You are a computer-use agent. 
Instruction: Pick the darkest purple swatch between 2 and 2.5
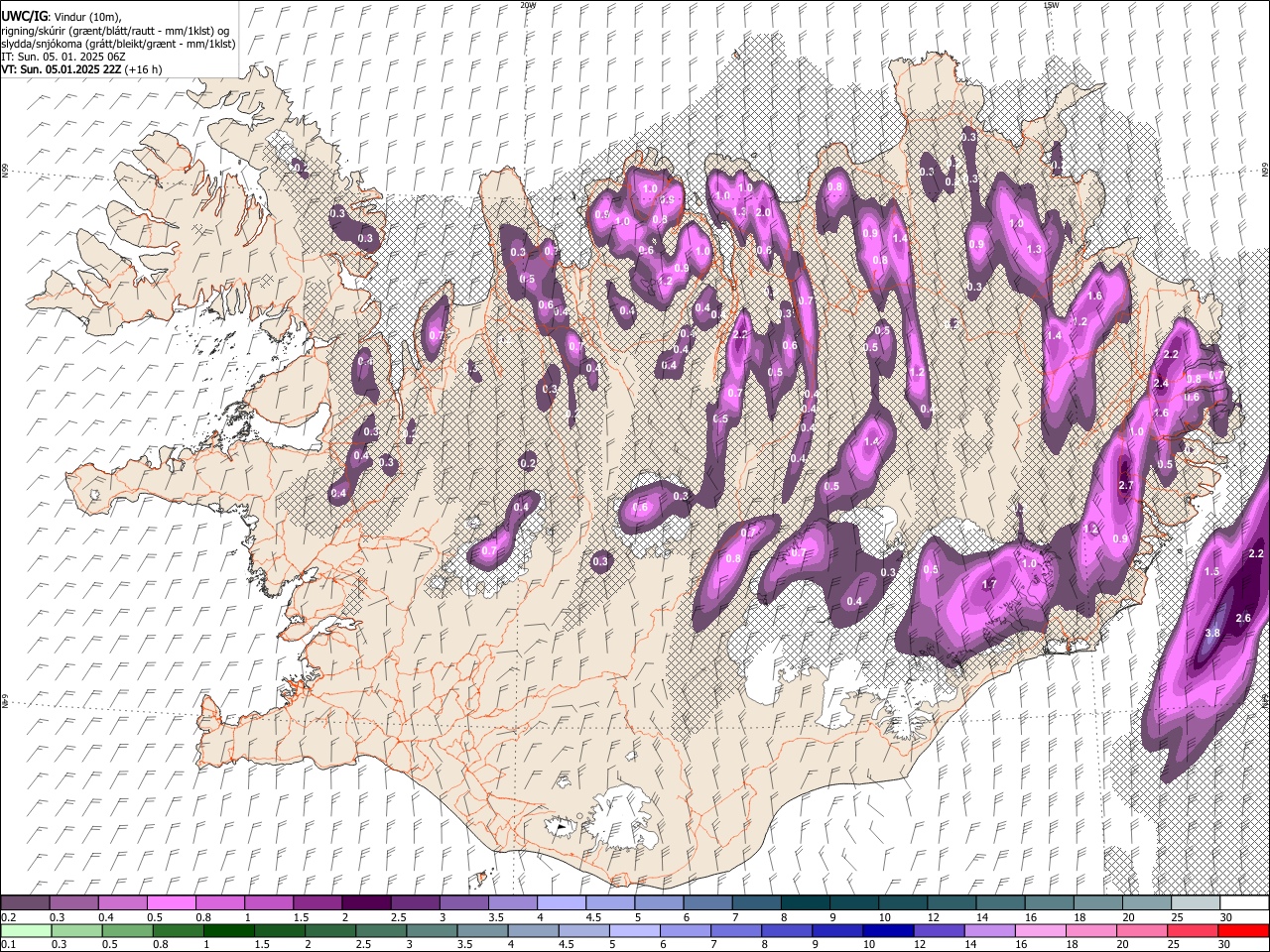[x=365, y=902]
